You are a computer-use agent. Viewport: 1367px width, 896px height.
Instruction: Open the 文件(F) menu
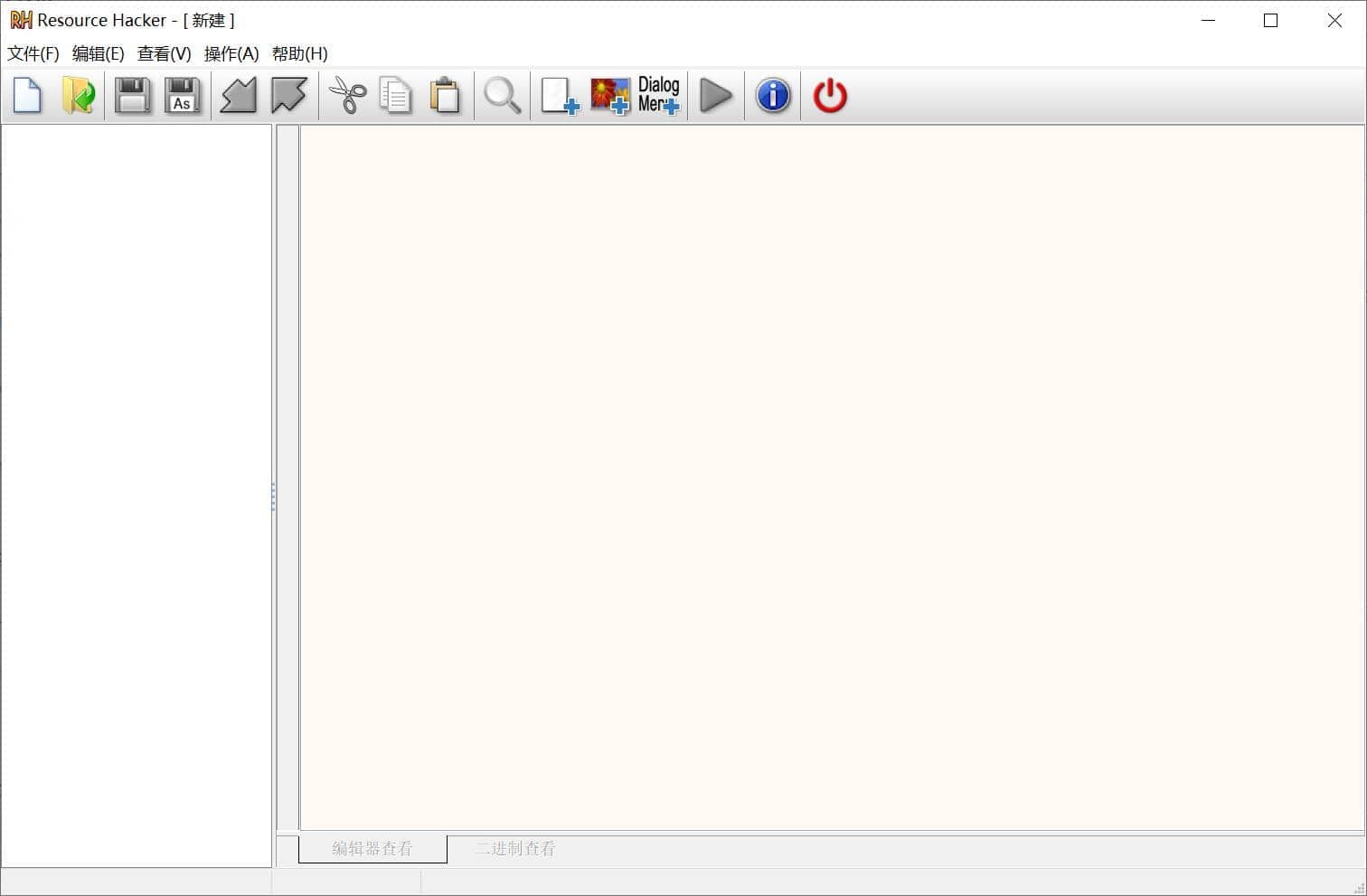[33, 54]
